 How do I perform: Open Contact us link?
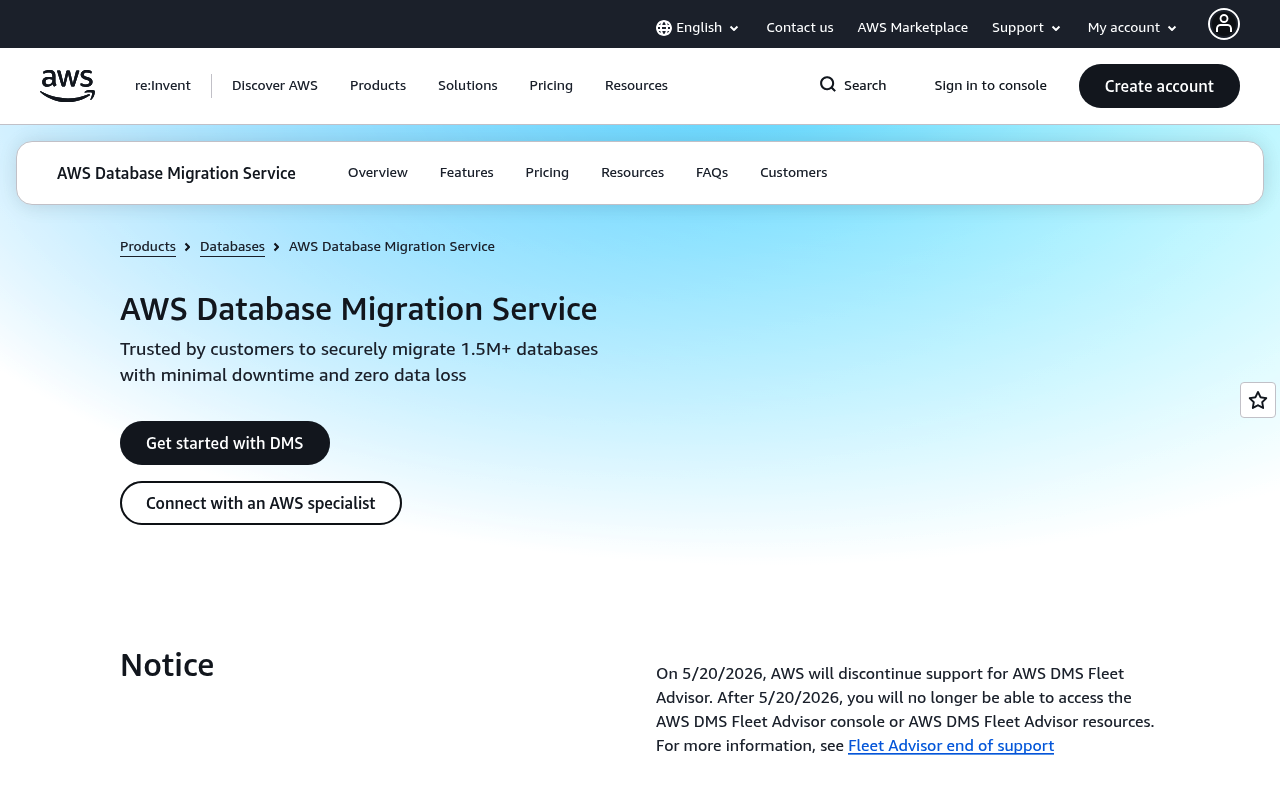tap(800, 28)
